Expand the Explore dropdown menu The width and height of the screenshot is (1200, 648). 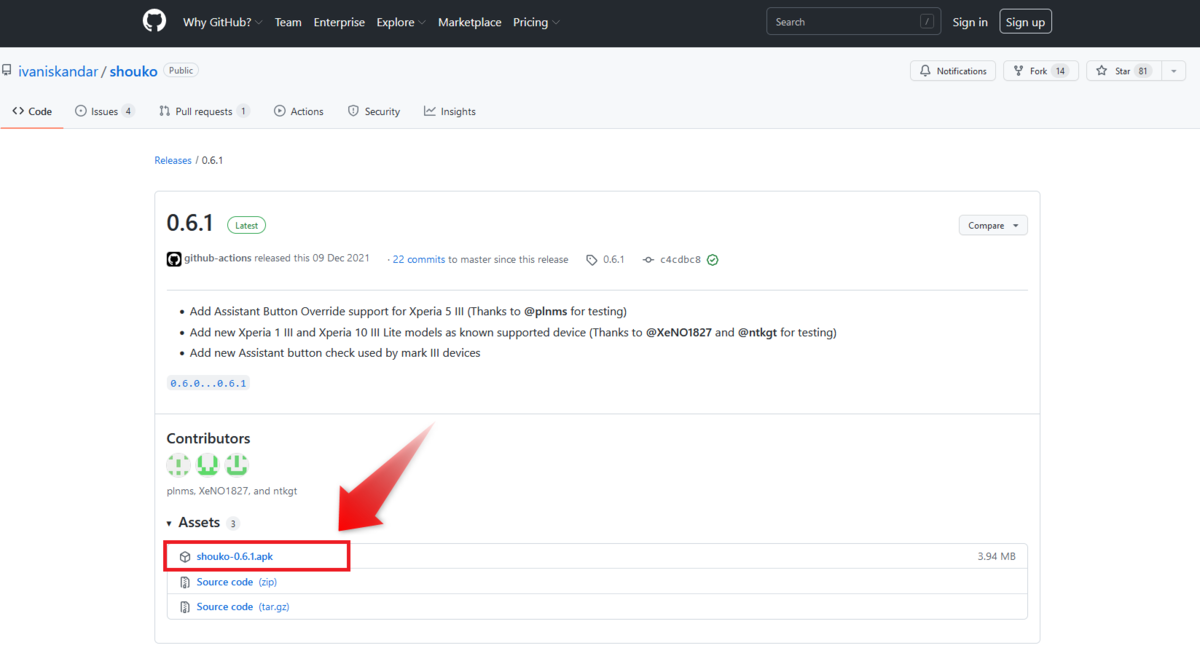point(401,22)
